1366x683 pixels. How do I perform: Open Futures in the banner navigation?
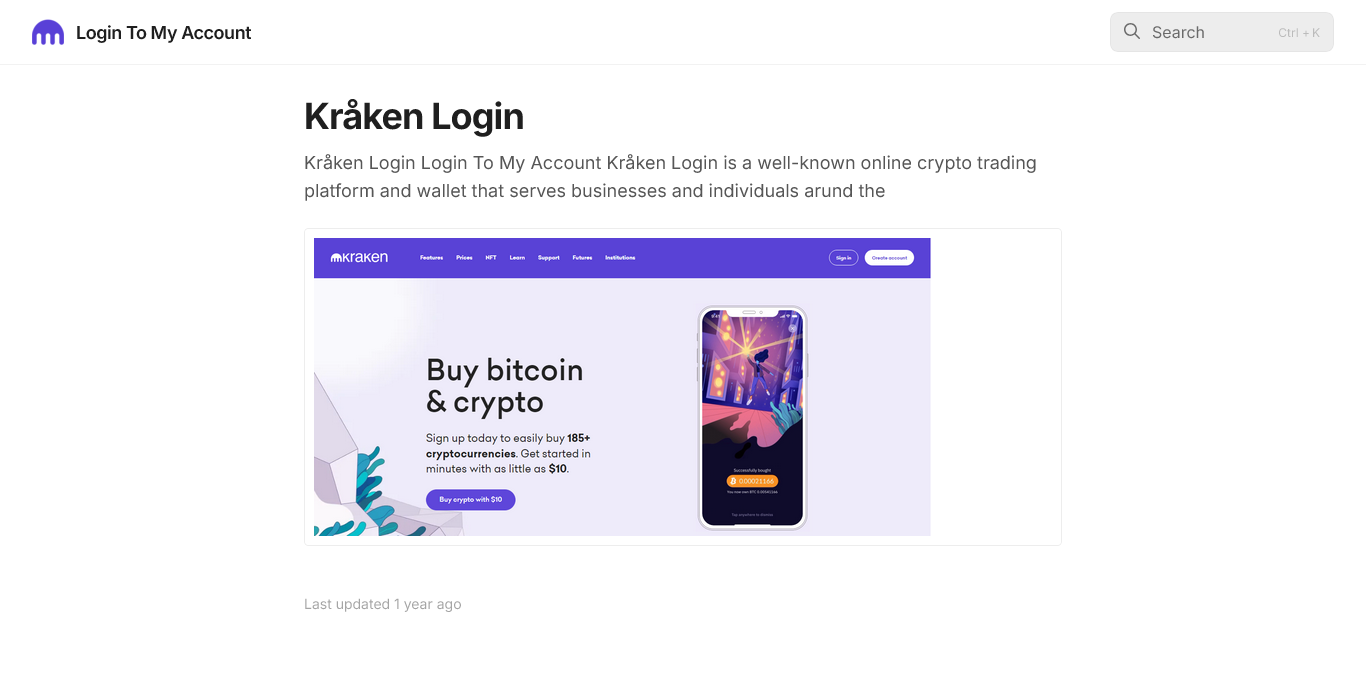582,258
